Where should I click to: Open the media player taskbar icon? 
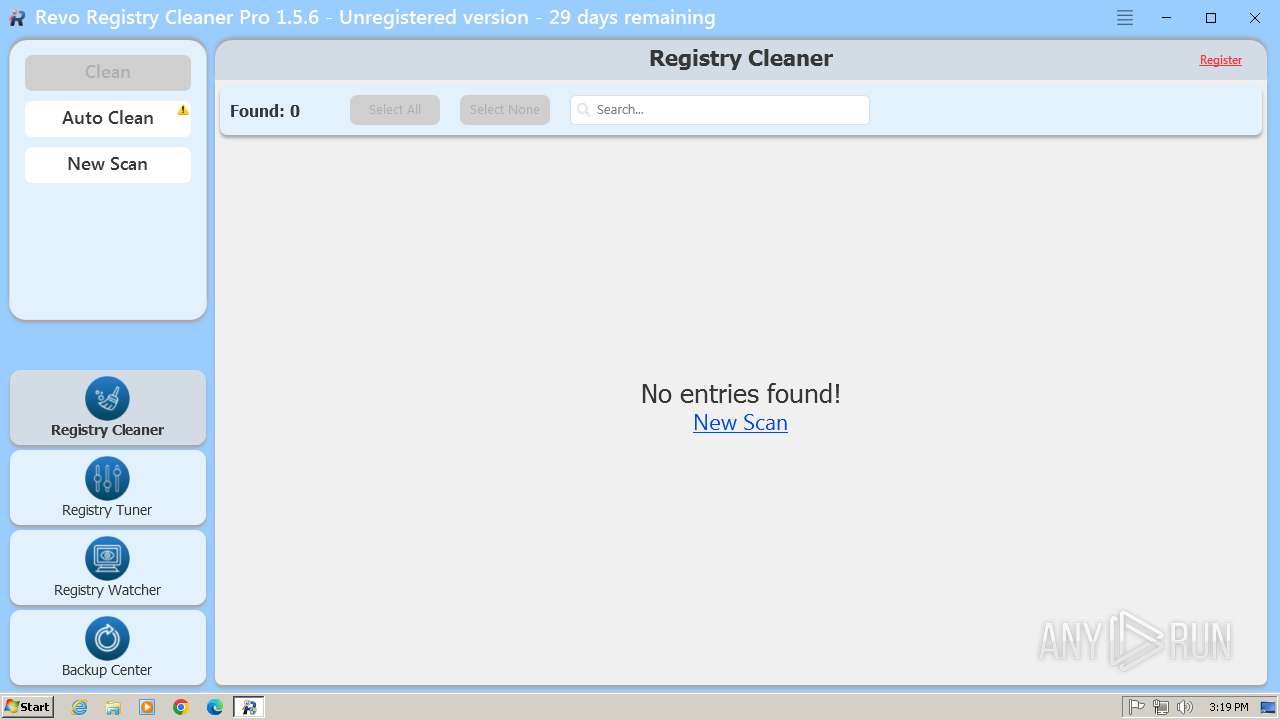147,707
